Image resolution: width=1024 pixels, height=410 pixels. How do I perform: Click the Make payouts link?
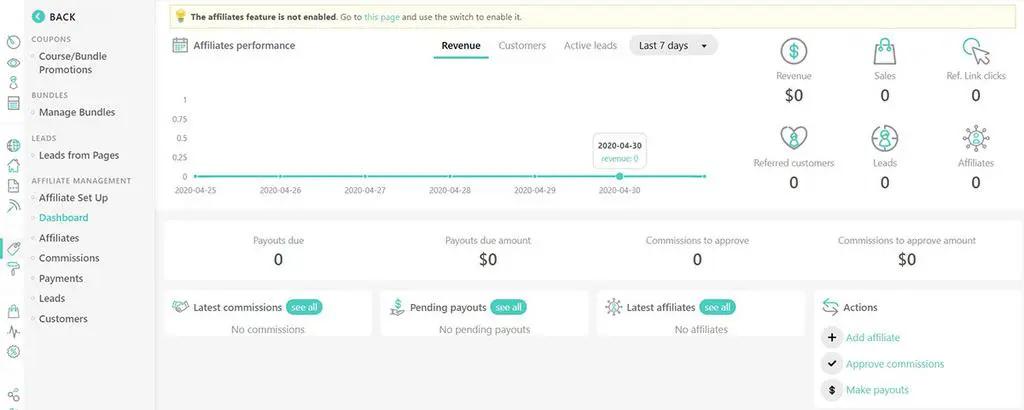click(877, 390)
